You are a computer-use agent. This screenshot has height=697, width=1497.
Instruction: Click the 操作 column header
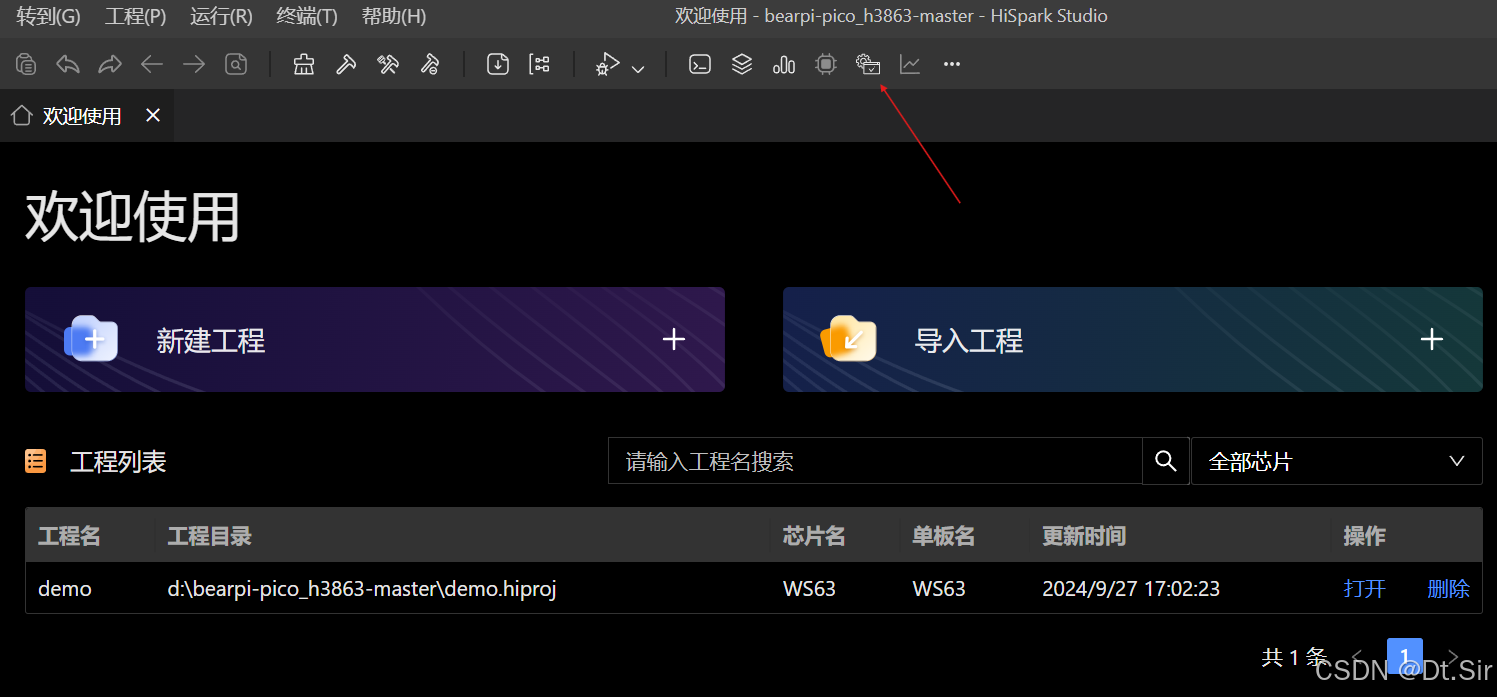(1364, 536)
